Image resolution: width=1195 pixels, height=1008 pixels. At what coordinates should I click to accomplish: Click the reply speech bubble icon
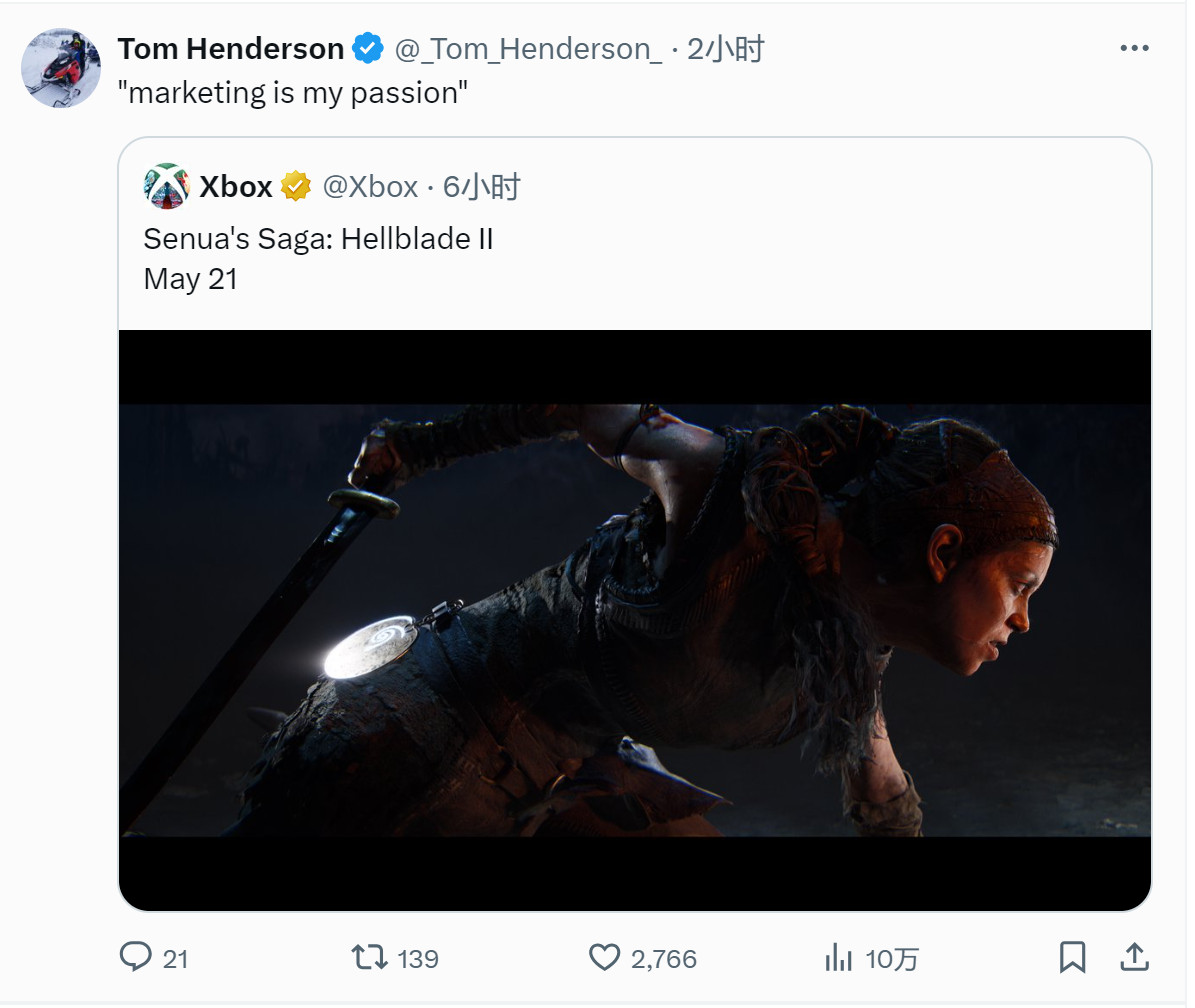[136, 957]
